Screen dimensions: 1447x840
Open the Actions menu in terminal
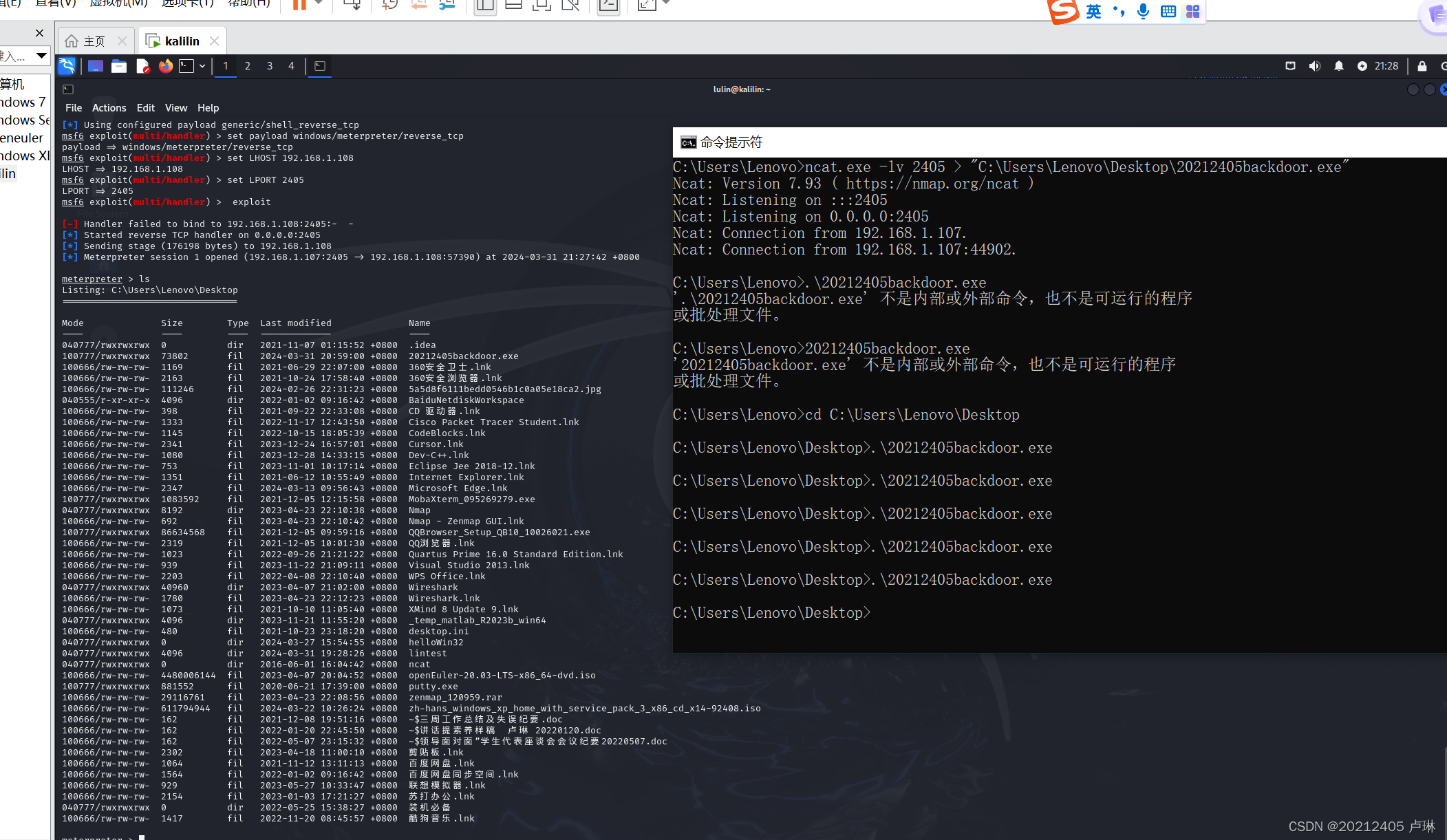109,108
